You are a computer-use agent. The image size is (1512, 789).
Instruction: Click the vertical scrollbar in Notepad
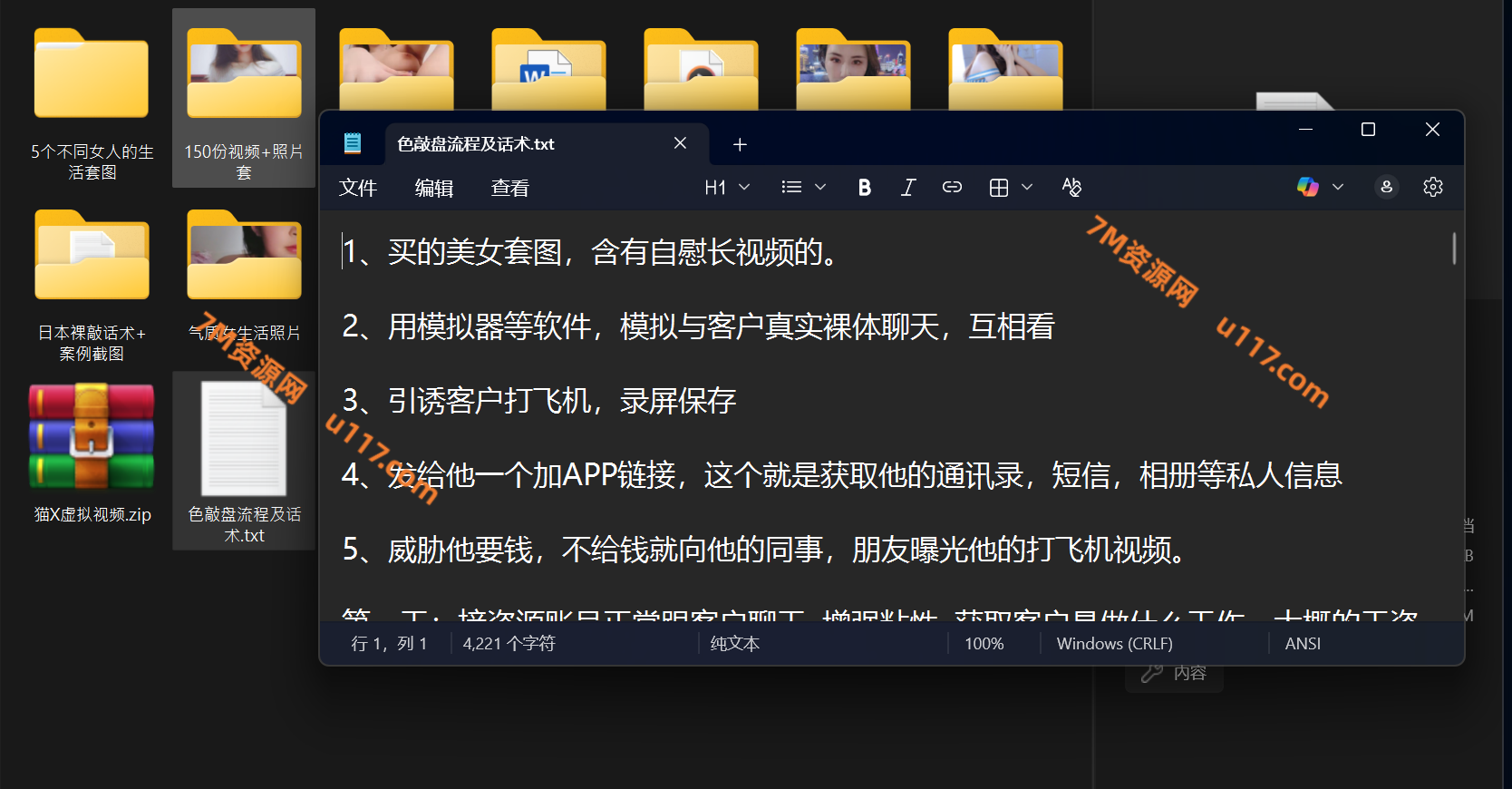[x=1454, y=248]
